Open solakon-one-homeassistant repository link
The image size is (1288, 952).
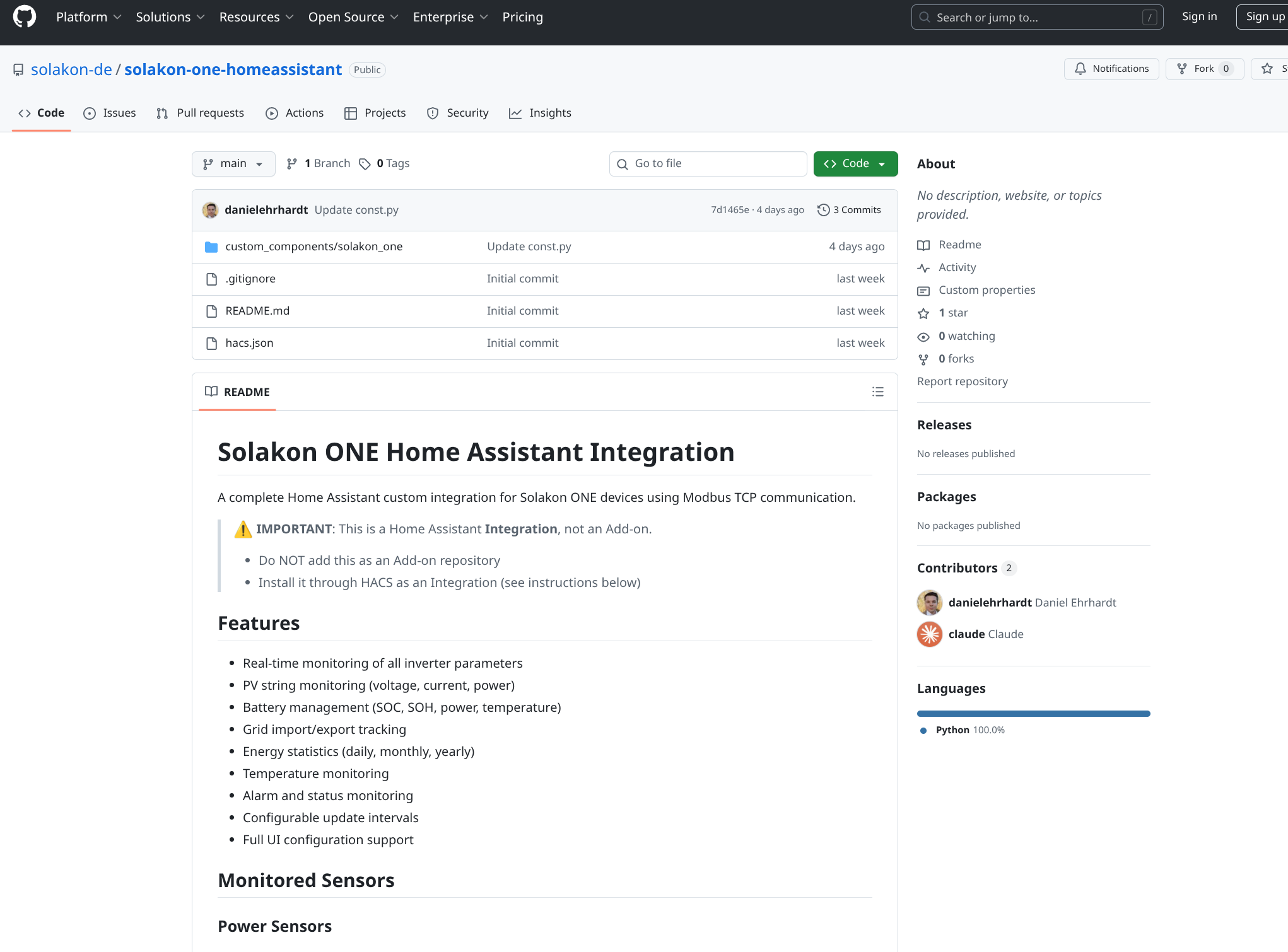[x=233, y=69]
